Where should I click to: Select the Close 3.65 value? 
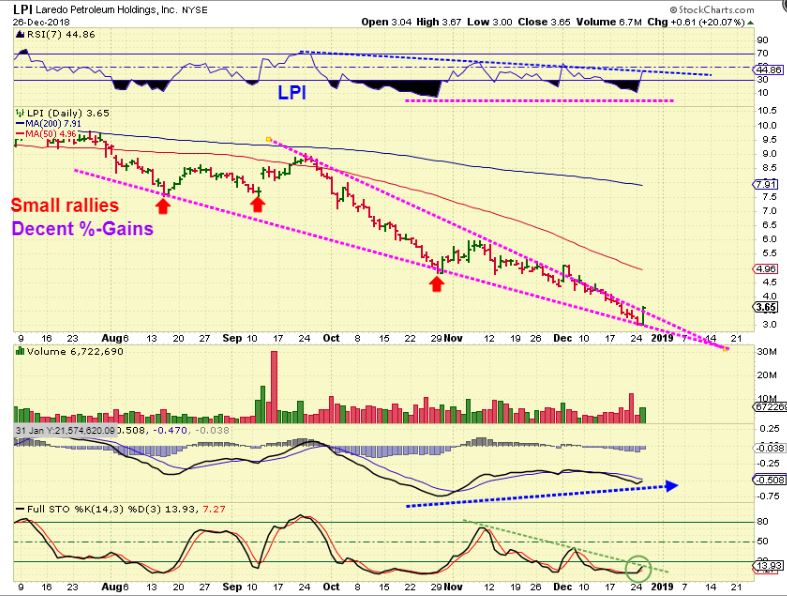point(545,22)
